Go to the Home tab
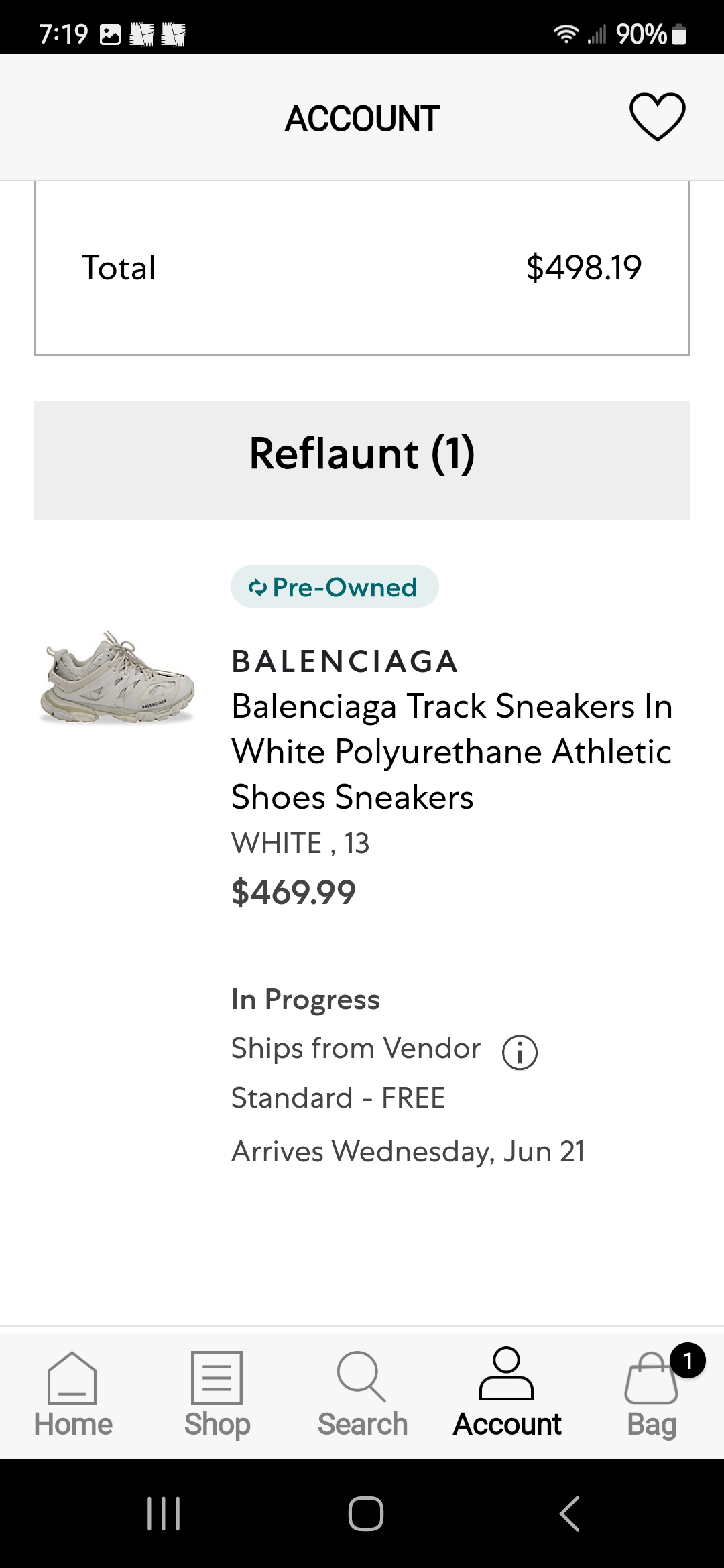This screenshot has width=724, height=1568. click(73, 1395)
